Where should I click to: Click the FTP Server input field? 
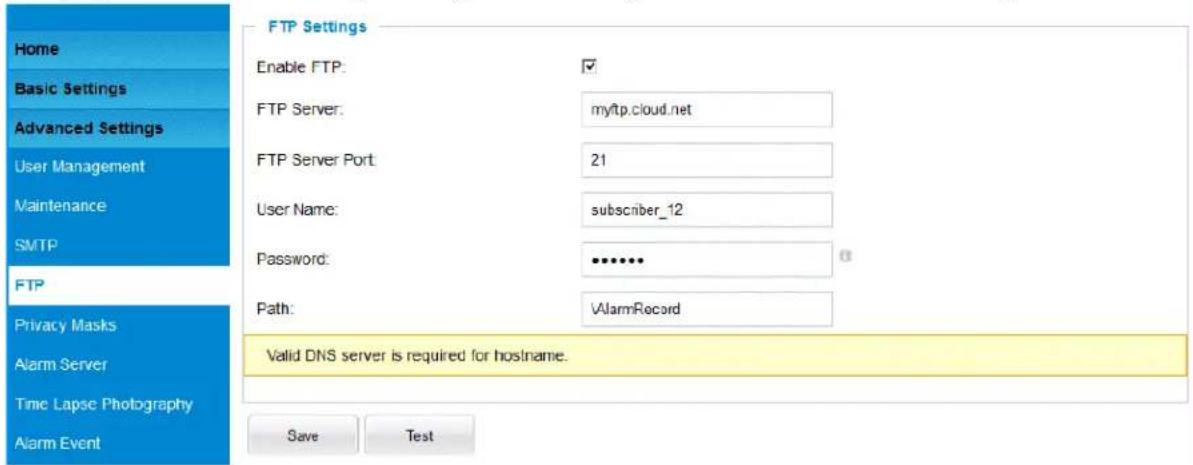pos(706,110)
